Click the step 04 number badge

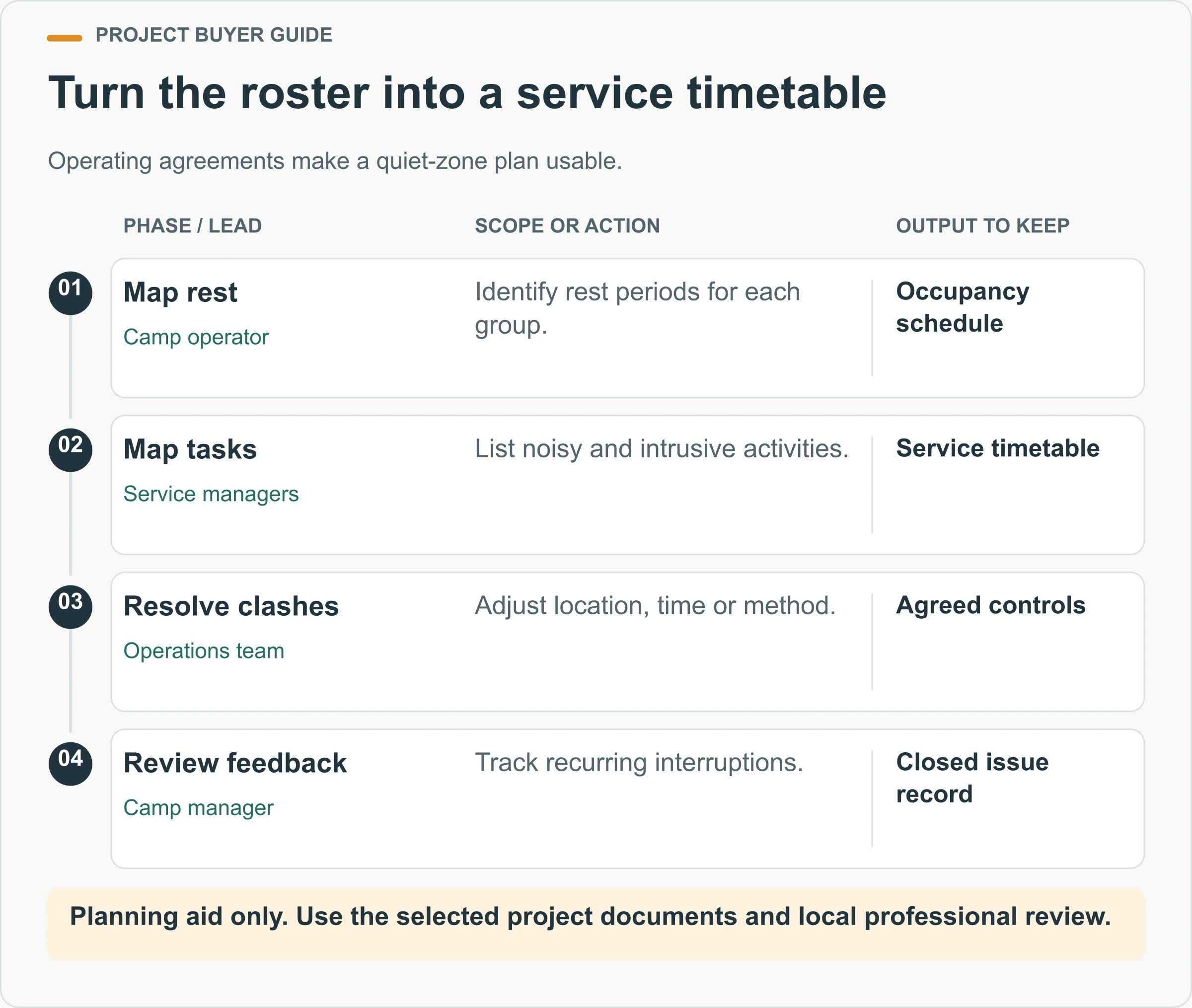pos(71,764)
